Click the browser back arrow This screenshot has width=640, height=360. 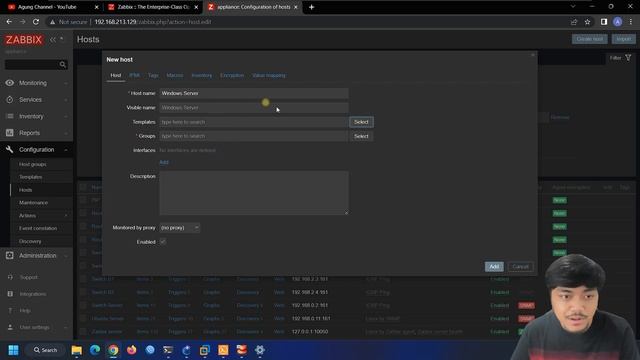[9, 22]
